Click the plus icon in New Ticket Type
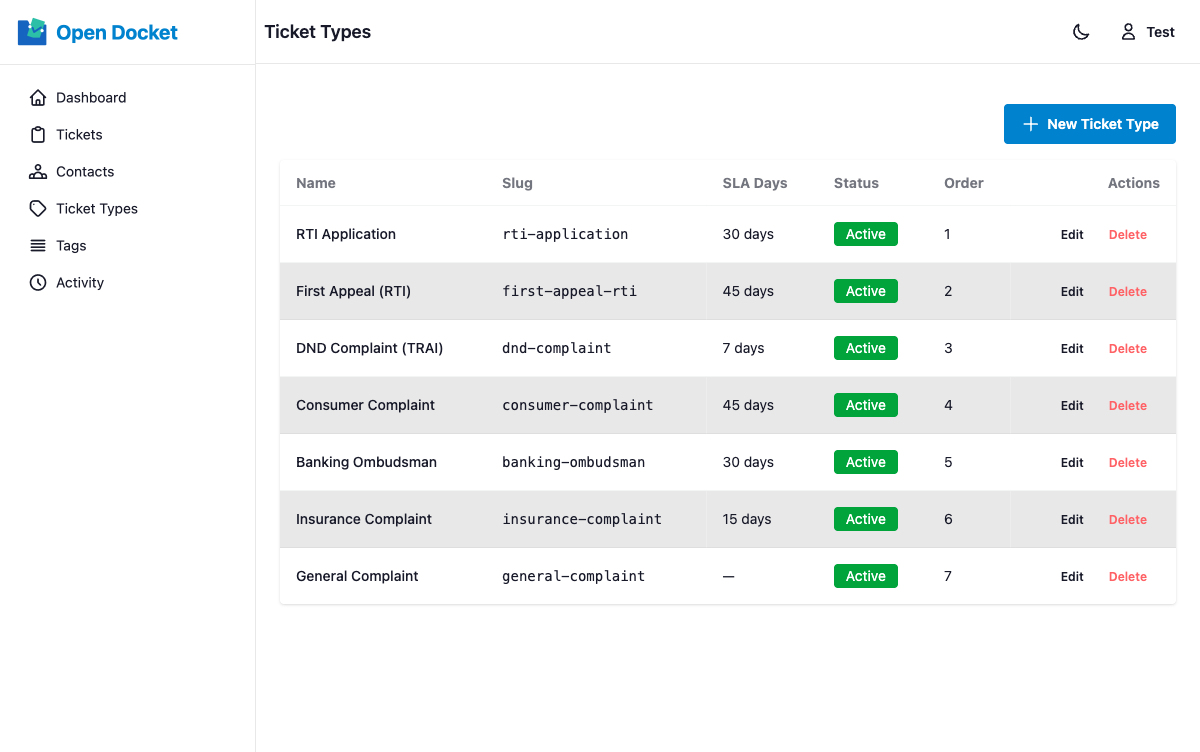The image size is (1200, 752). (1030, 124)
